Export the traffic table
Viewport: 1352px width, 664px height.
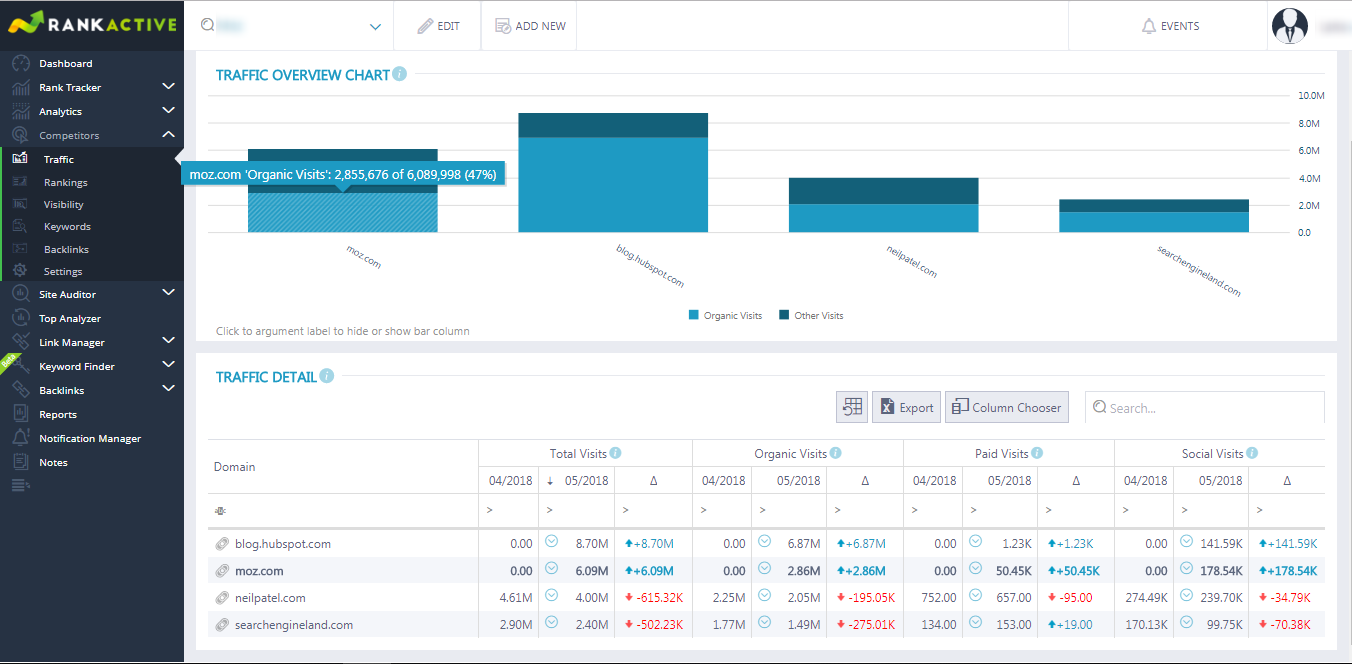(906, 407)
